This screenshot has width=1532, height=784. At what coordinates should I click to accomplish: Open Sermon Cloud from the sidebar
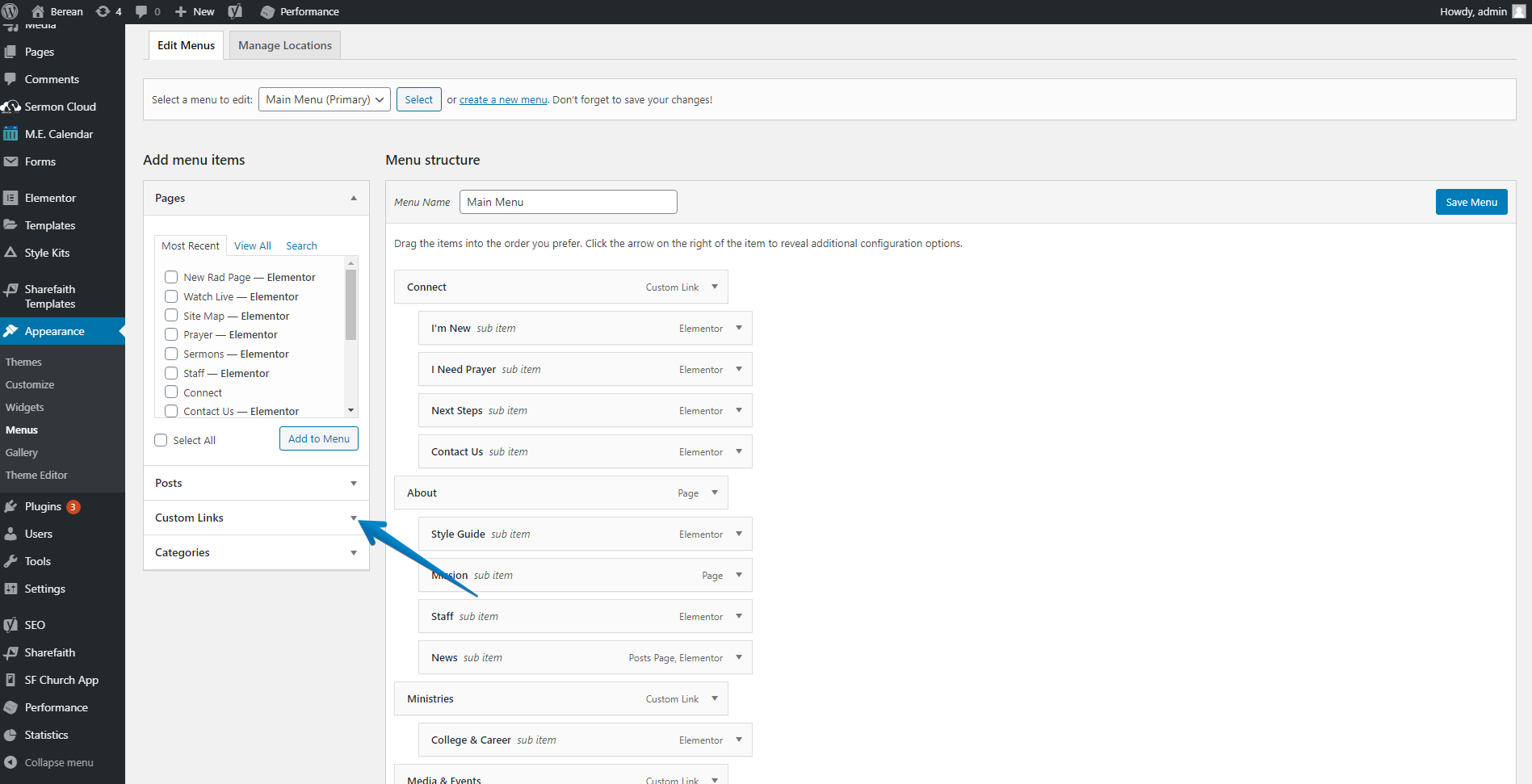tap(60, 107)
